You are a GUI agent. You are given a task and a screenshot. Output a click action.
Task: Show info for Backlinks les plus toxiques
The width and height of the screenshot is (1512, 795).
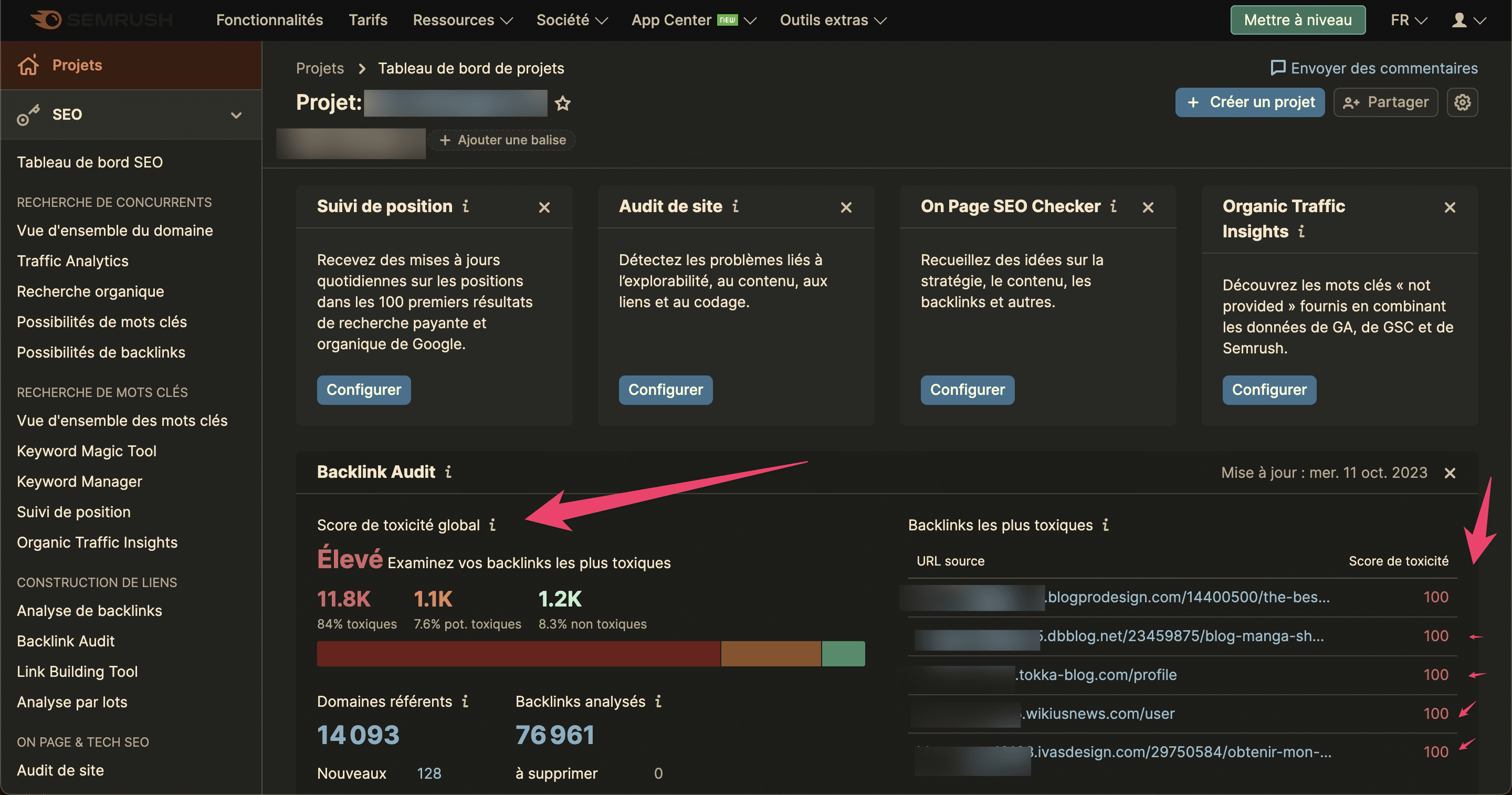point(1105,525)
